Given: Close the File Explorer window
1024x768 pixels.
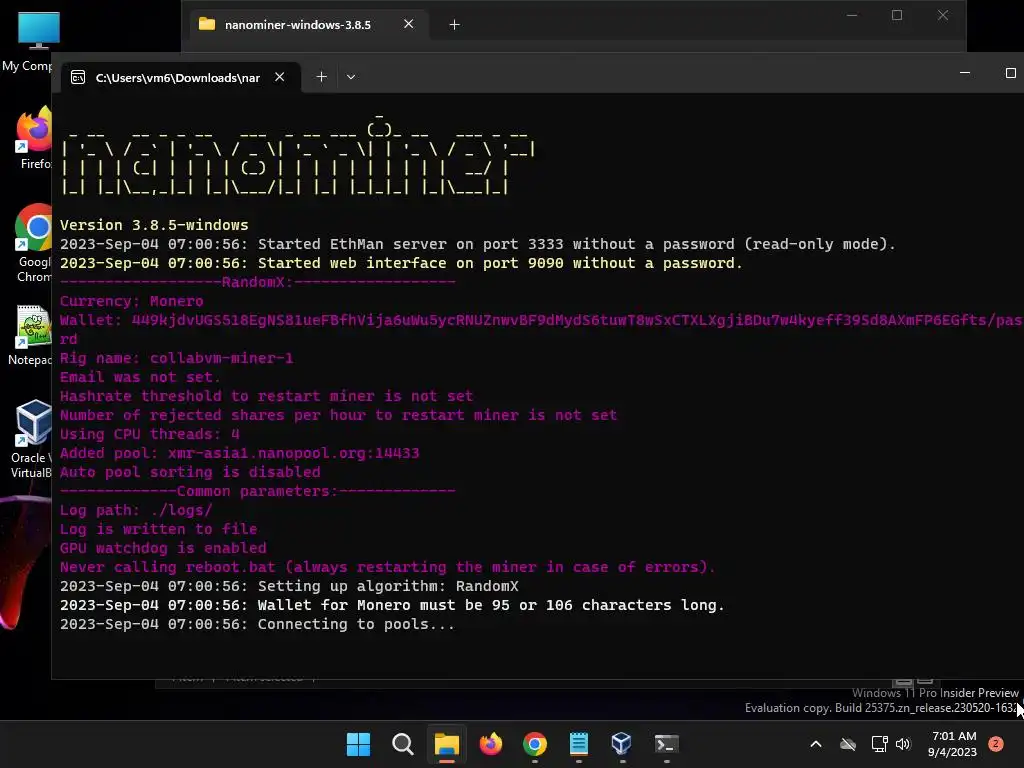Looking at the screenshot, I should point(942,15).
